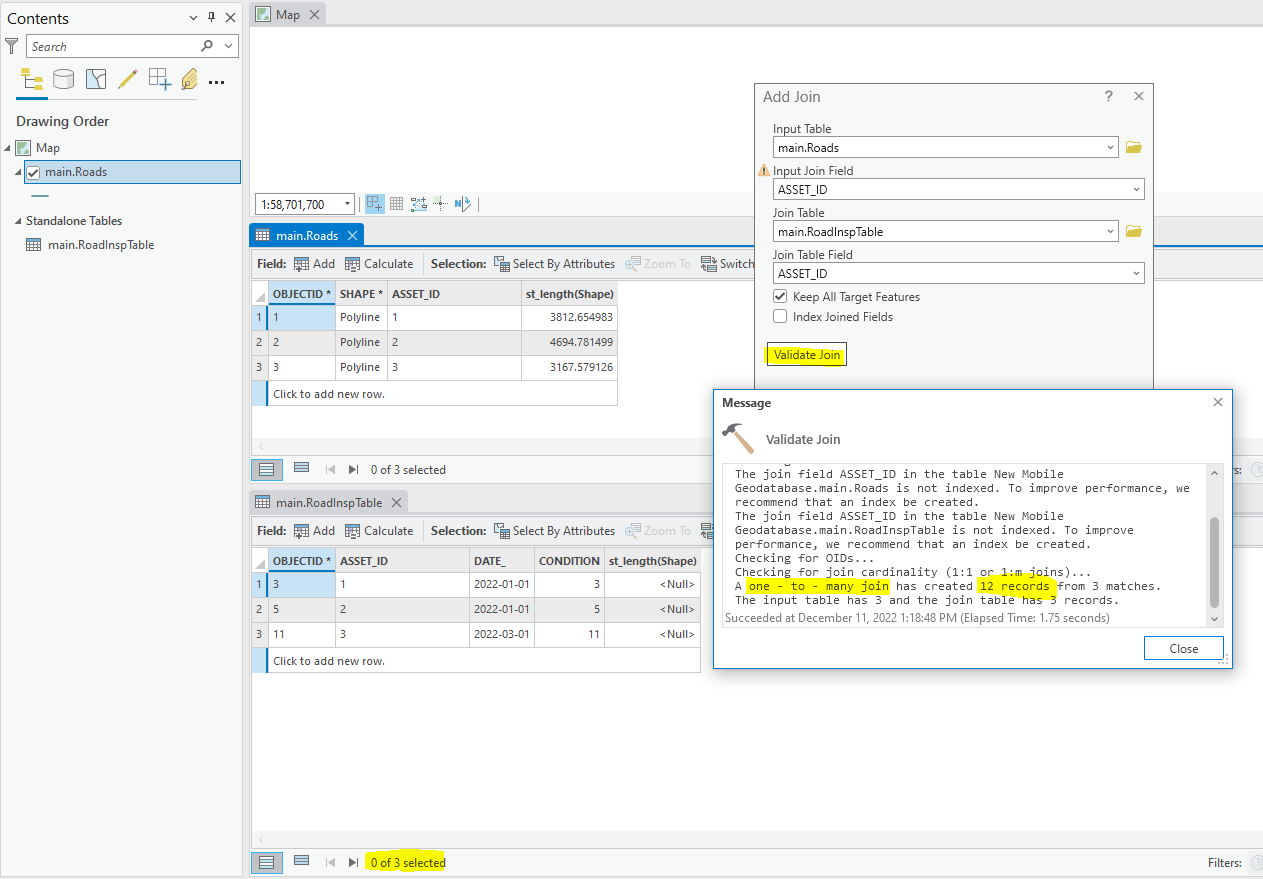Select List By Snapping icon

(159, 79)
